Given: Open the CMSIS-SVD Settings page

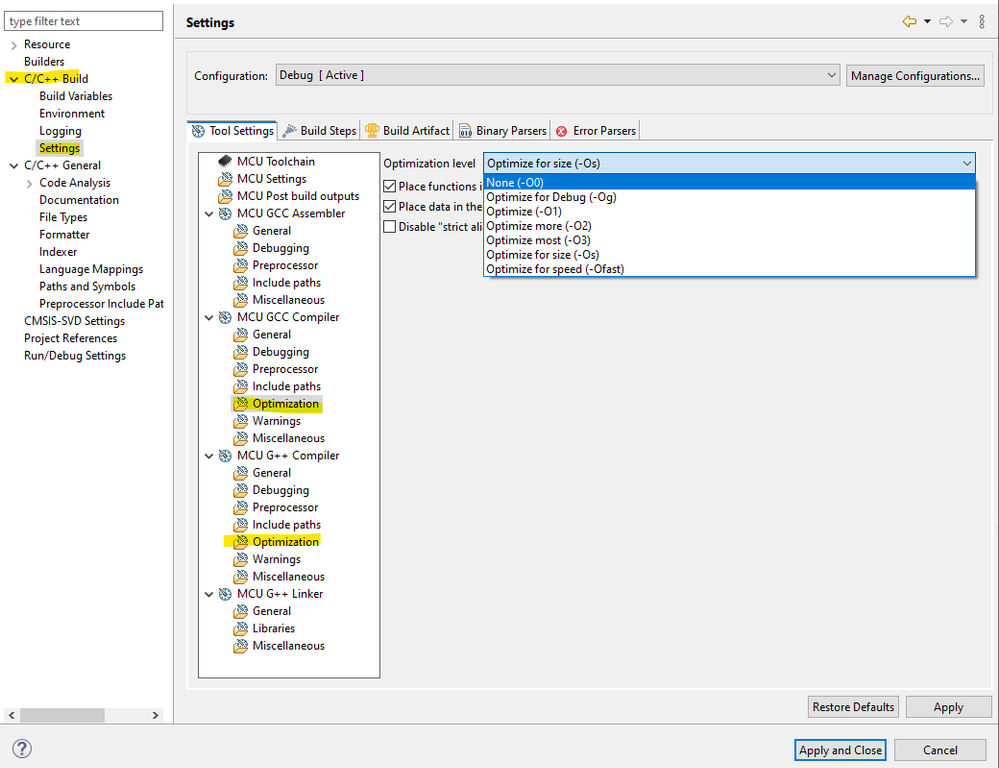Looking at the screenshot, I should (74, 321).
